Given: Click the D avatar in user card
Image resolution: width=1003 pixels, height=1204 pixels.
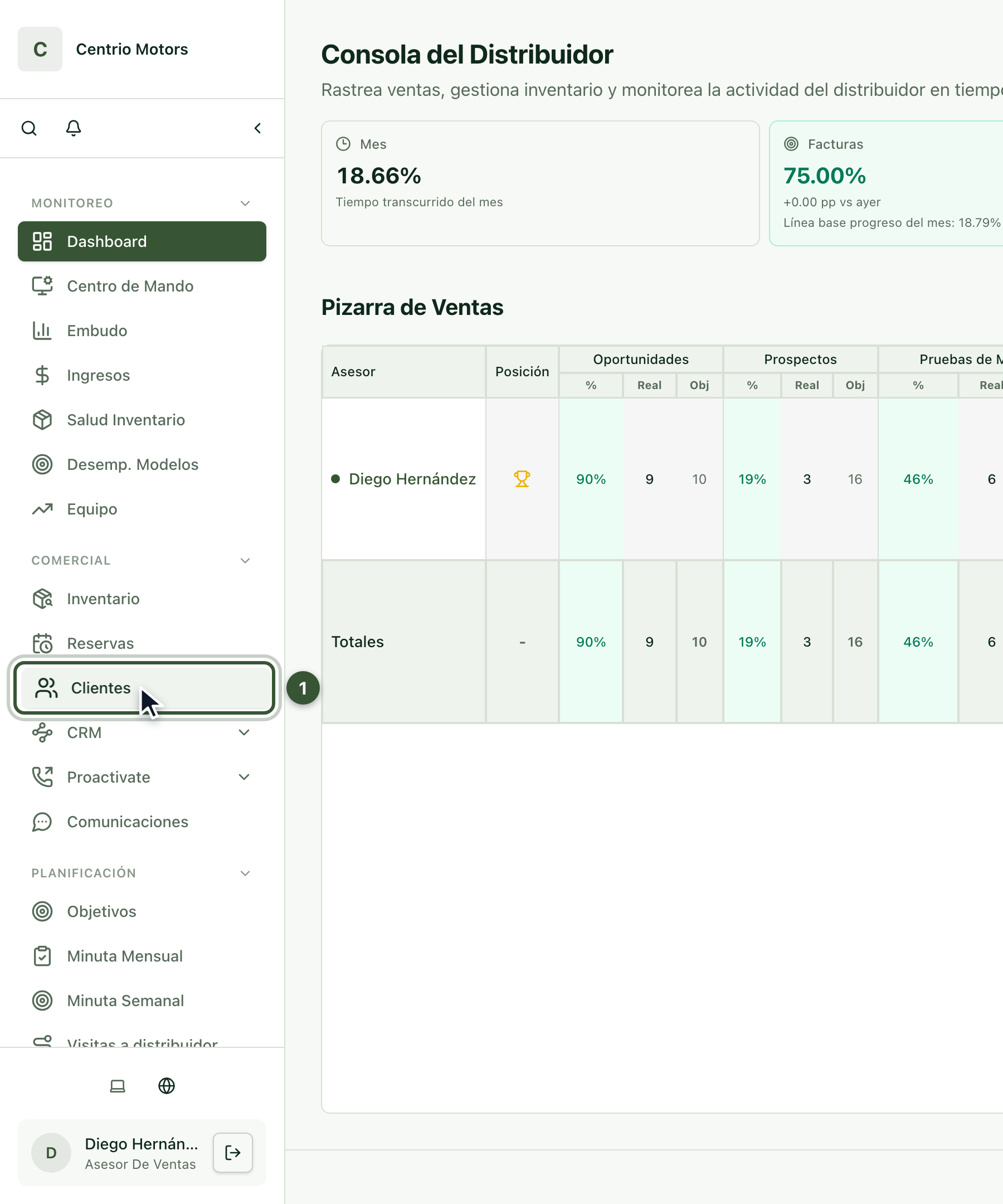Looking at the screenshot, I should point(51,1152).
